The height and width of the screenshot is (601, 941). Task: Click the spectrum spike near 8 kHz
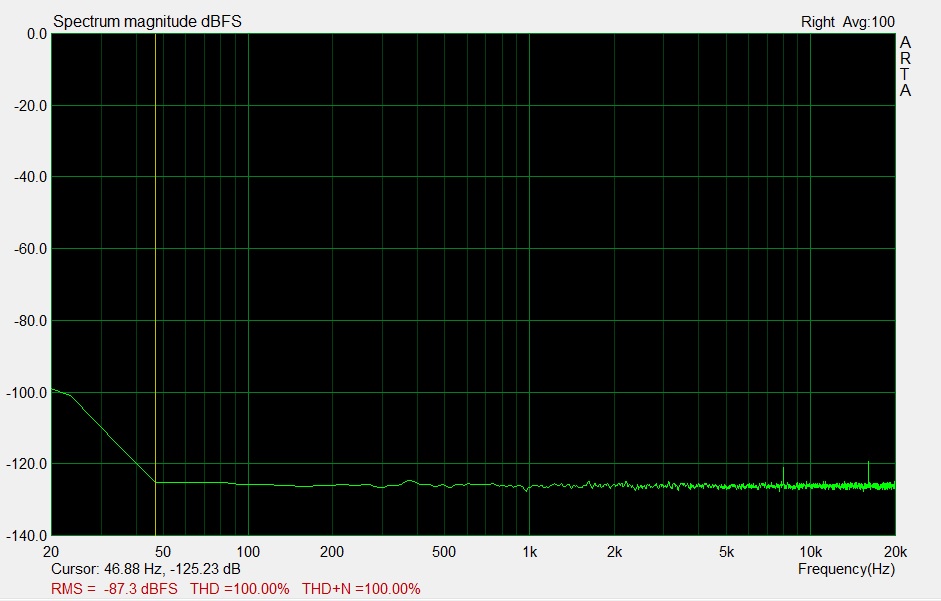point(783,476)
